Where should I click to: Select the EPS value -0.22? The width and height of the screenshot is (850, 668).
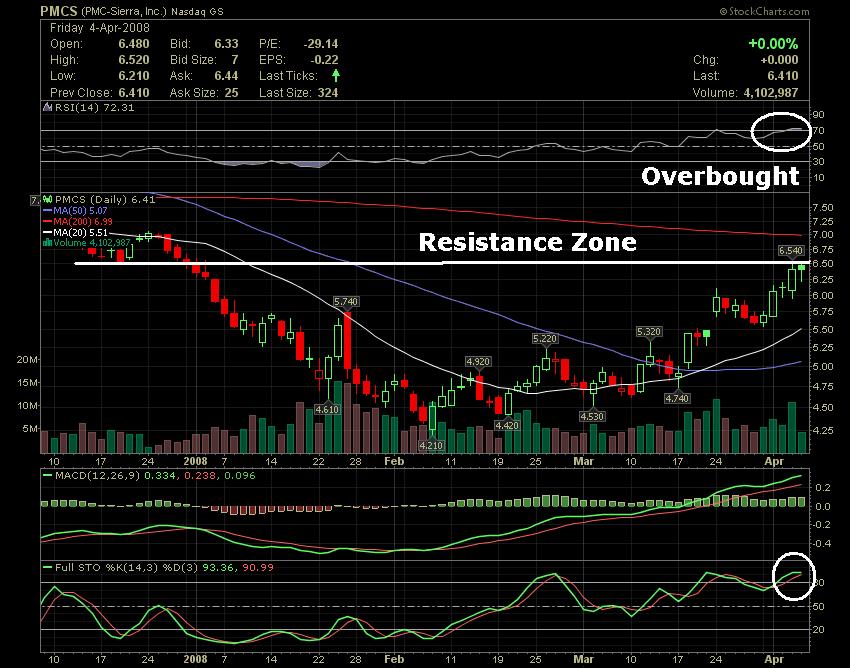[x=324, y=60]
